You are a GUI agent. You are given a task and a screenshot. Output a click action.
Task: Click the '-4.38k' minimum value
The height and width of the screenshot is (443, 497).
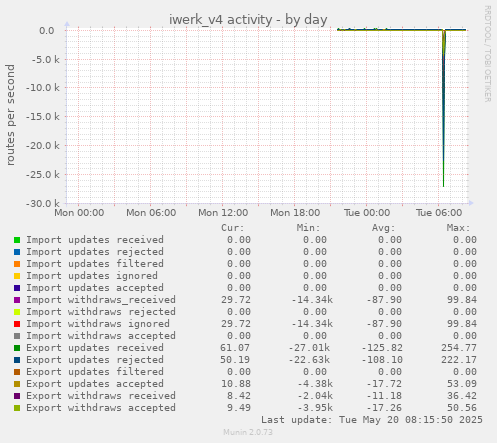pos(315,384)
